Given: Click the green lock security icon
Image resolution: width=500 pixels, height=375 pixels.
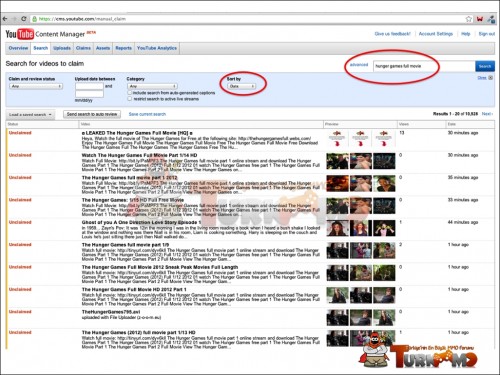Looking at the screenshot, I should (x=34, y=19).
